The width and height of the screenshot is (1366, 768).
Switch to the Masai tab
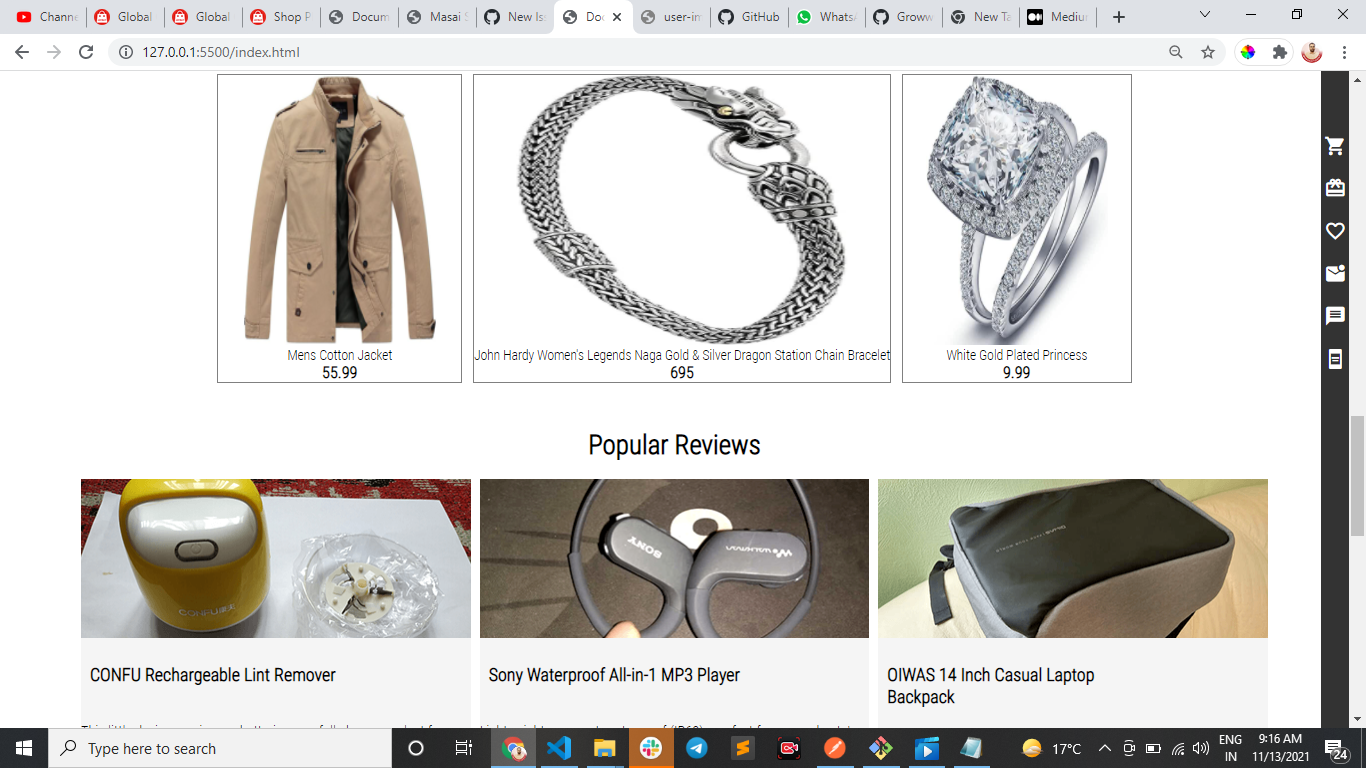[x=436, y=17]
